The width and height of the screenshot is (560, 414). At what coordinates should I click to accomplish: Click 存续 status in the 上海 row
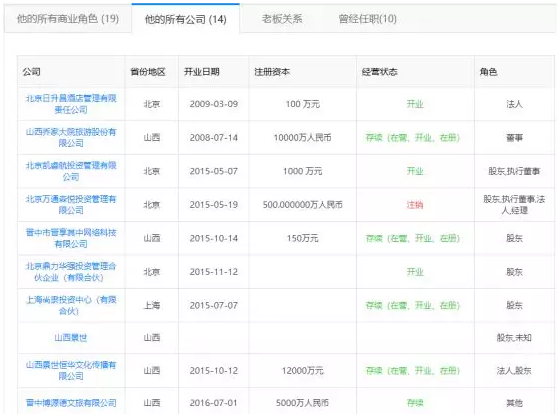[412, 305]
